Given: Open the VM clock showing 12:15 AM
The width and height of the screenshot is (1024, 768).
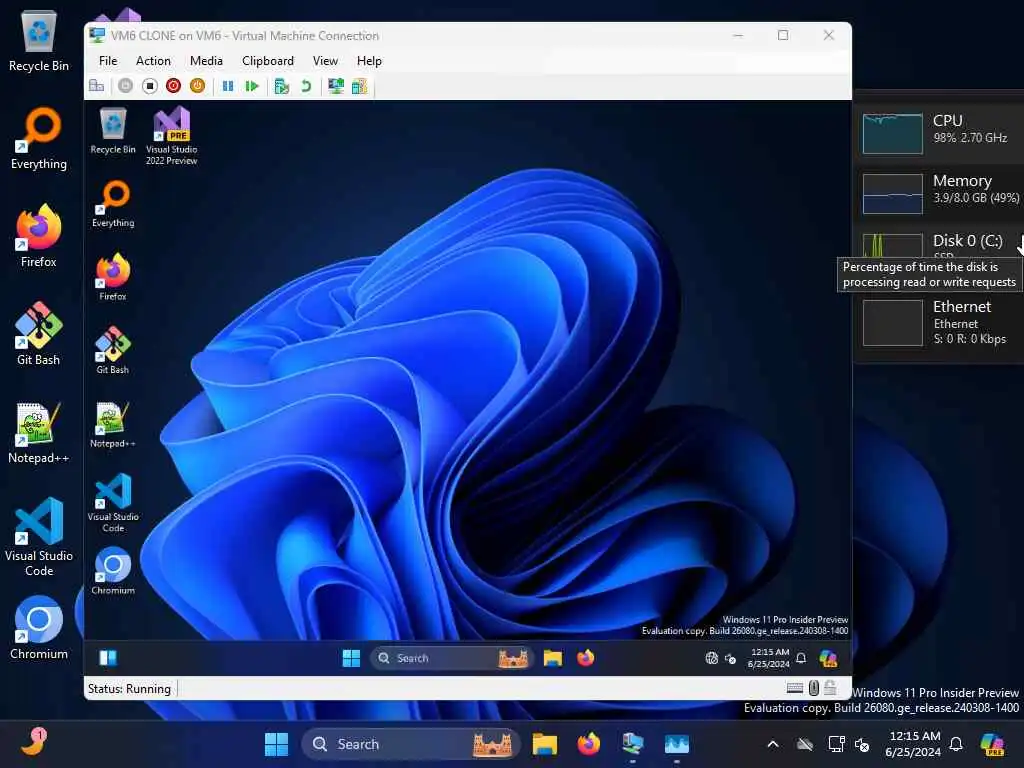Looking at the screenshot, I should [x=769, y=658].
